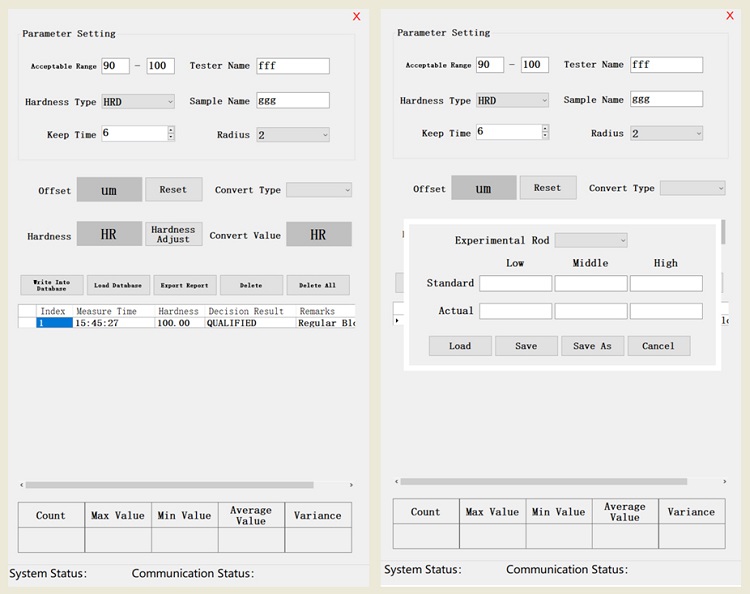
Task: Adjust Keep Time spinner in right window
Action: 545,132
